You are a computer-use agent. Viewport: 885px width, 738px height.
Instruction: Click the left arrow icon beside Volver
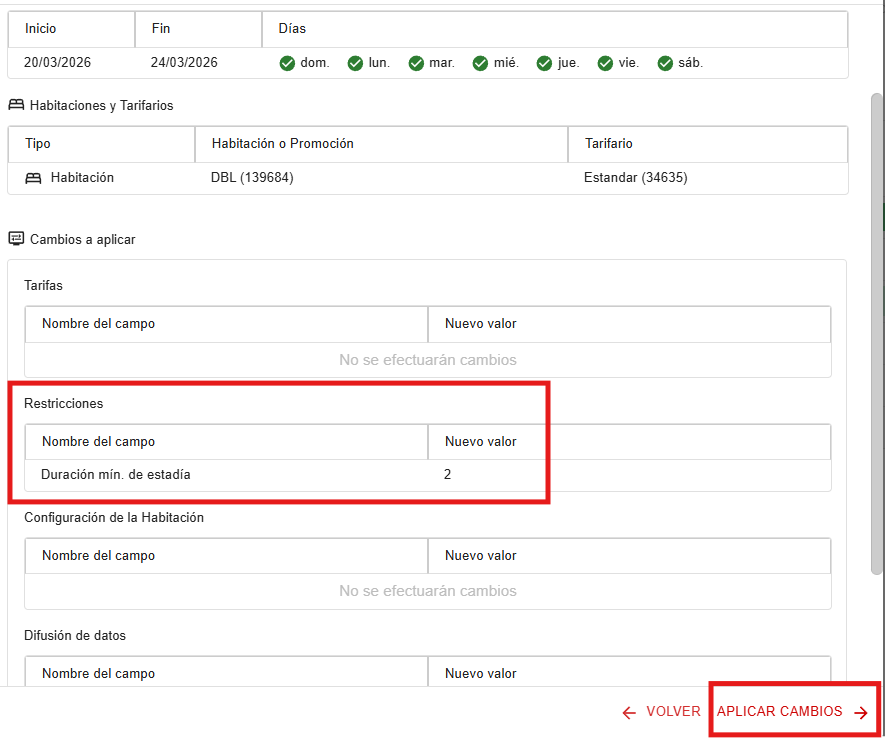629,712
